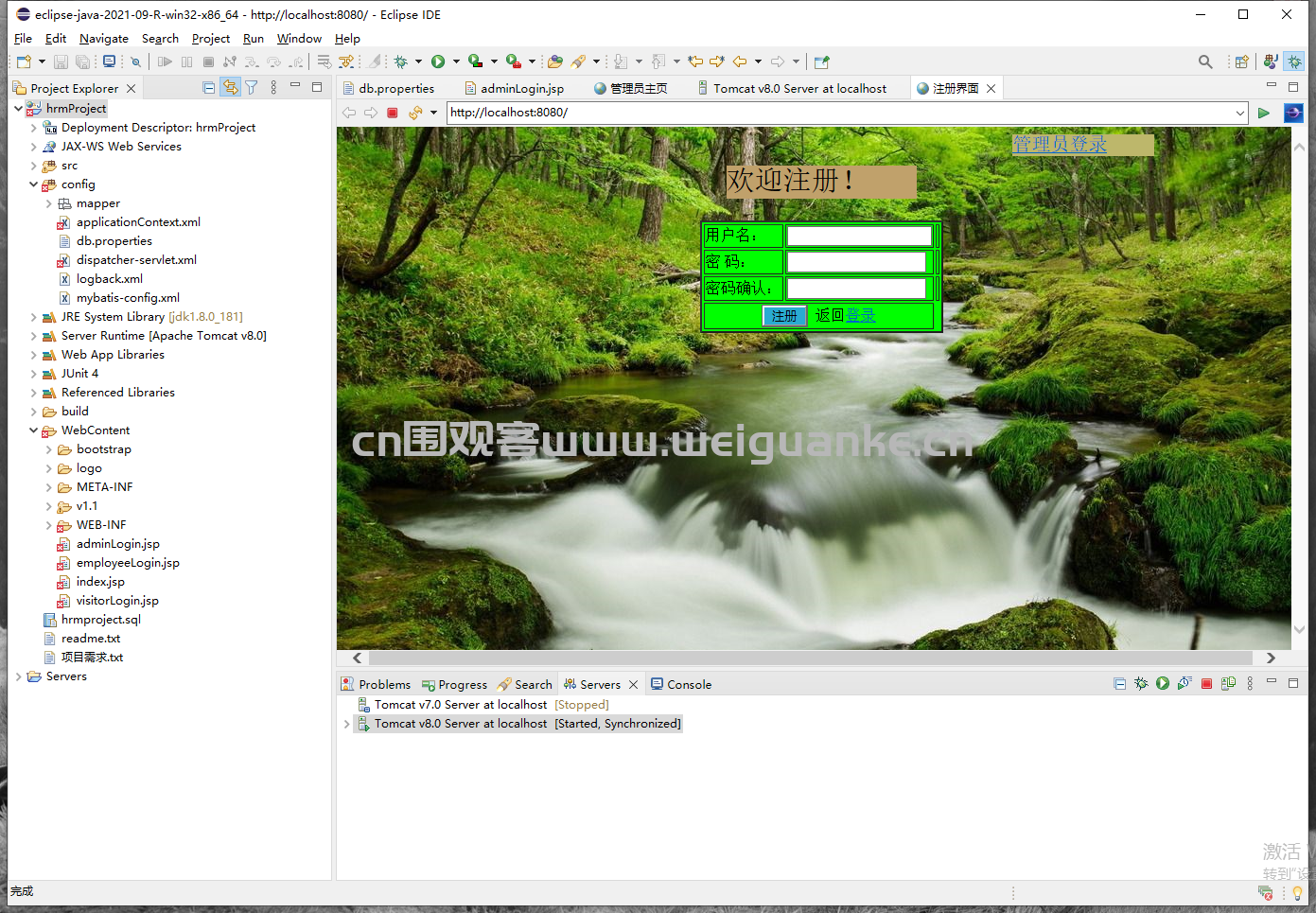
Task: Click the Debug bug icon in main toolbar
Action: [401, 61]
